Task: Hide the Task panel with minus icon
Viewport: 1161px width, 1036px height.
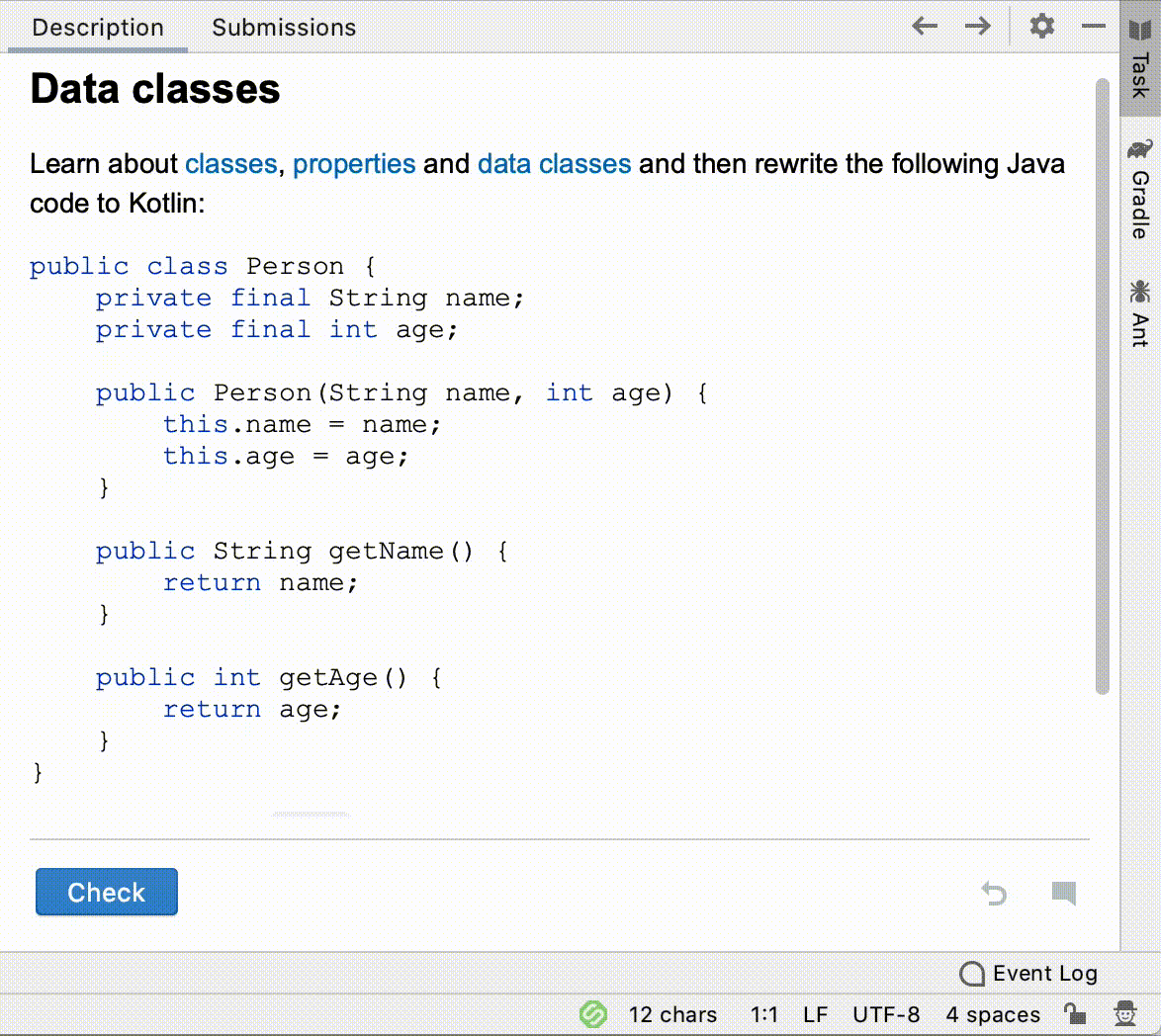Action: pyautogui.click(x=1093, y=27)
